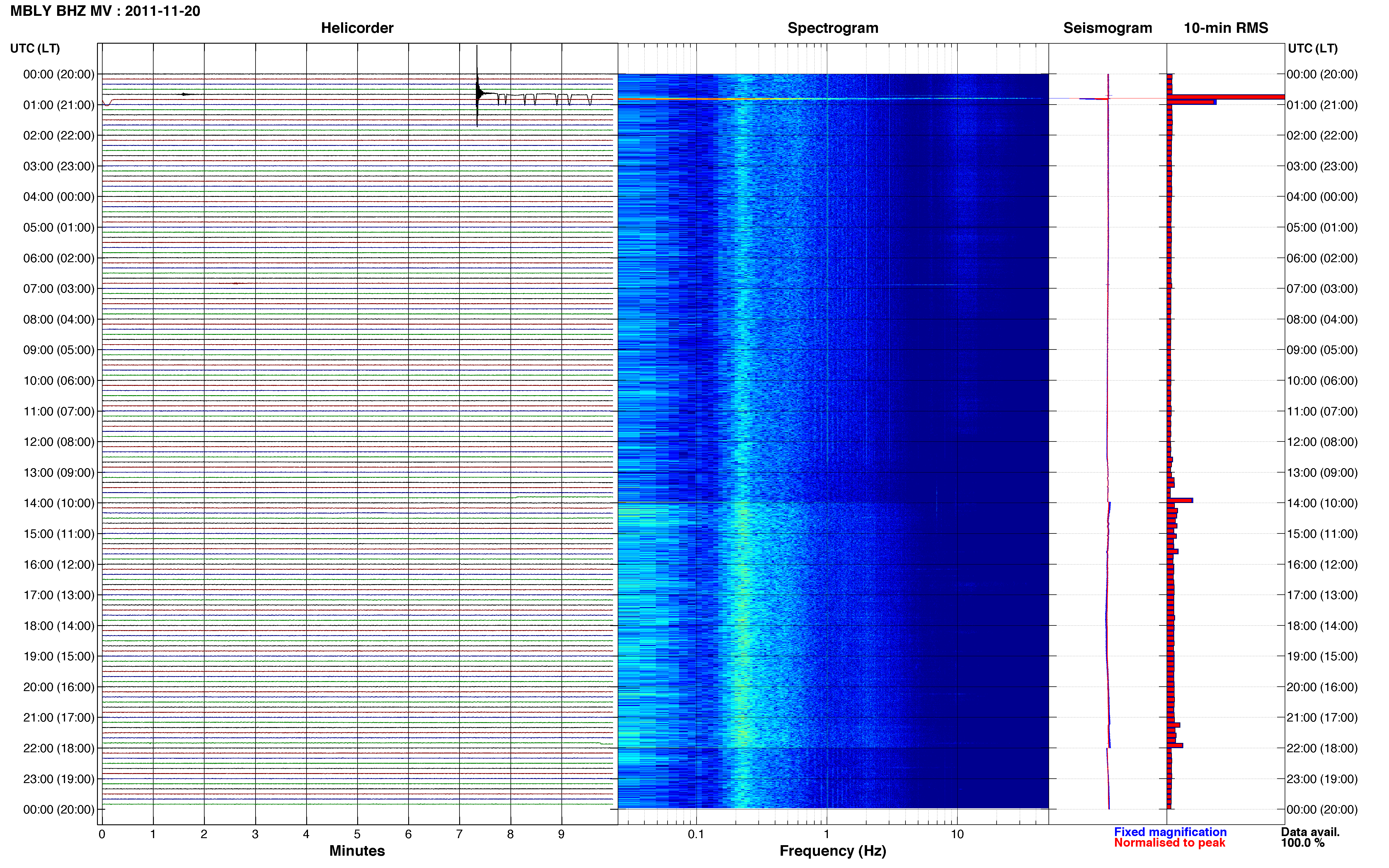
Task: Click the left 07:00 (03:00) time label
Action: pos(59,289)
